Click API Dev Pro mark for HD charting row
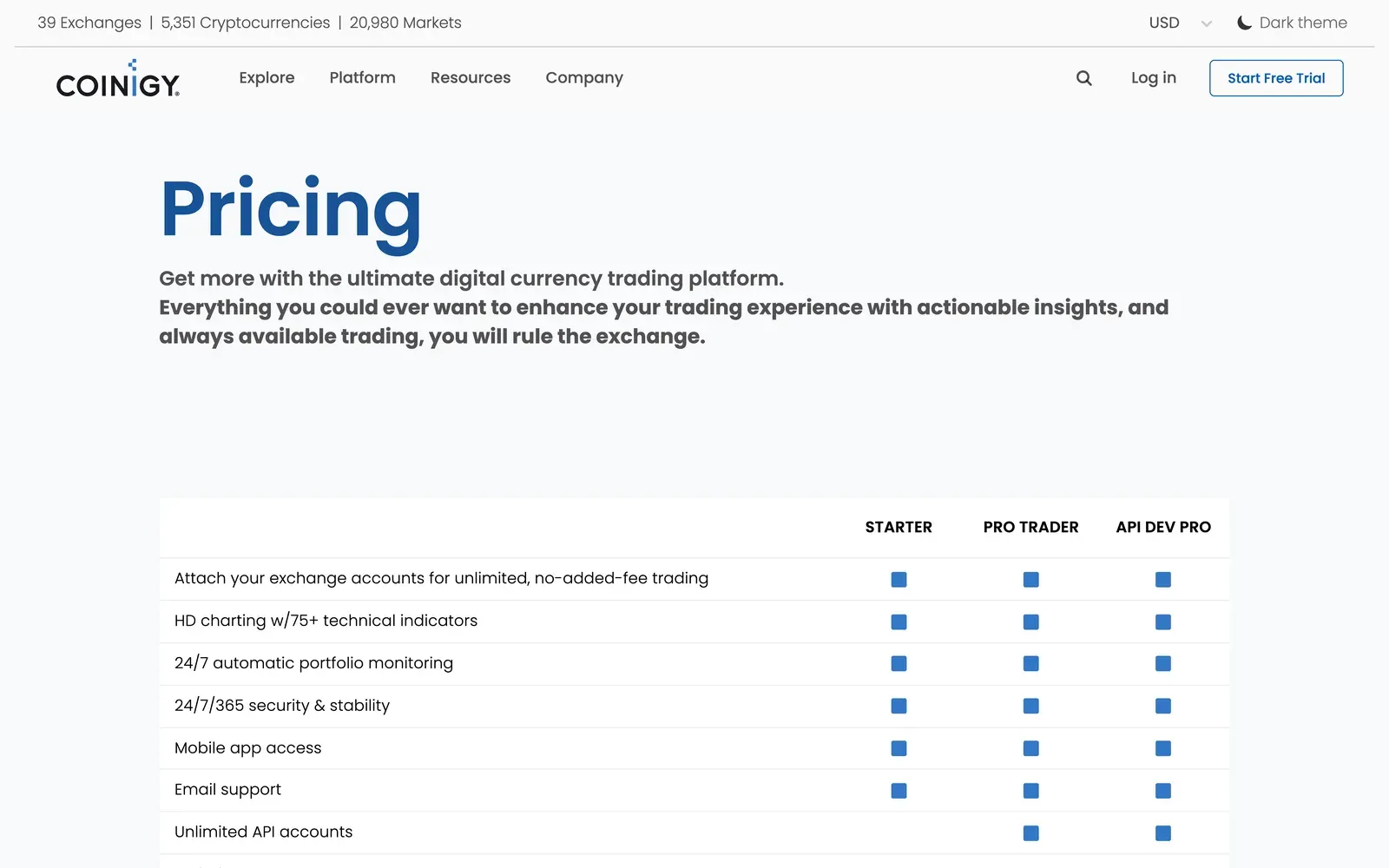The width and height of the screenshot is (1389, 868). (x=1163, y=621)
